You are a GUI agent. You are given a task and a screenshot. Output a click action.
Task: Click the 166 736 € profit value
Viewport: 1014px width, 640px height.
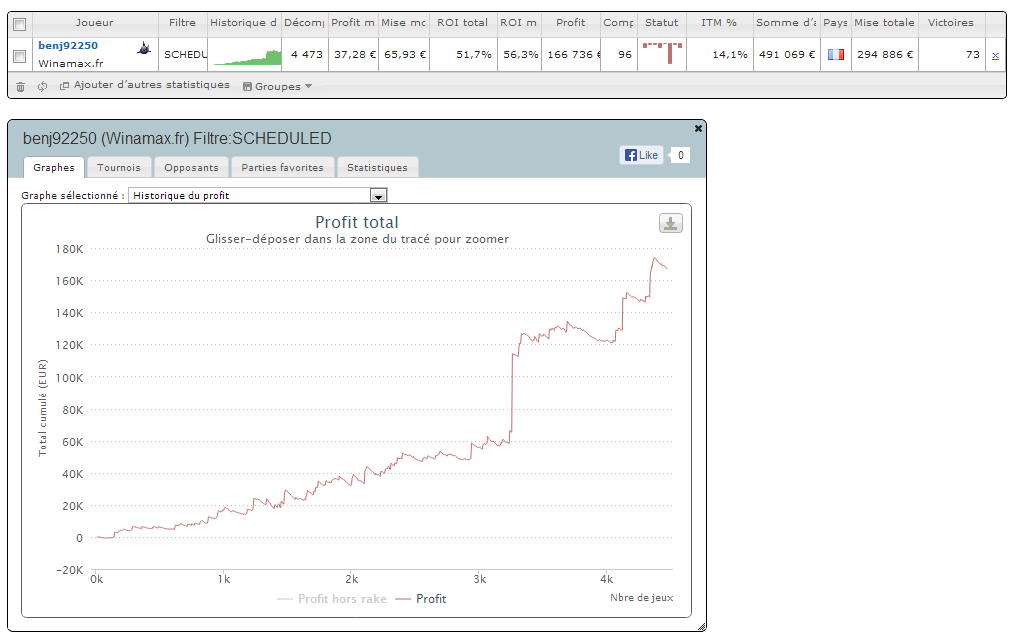point(574,55)
